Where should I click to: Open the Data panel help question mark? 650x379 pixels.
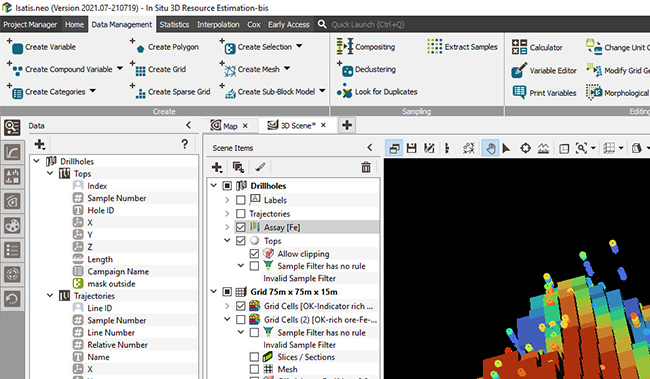pos(184,144)
